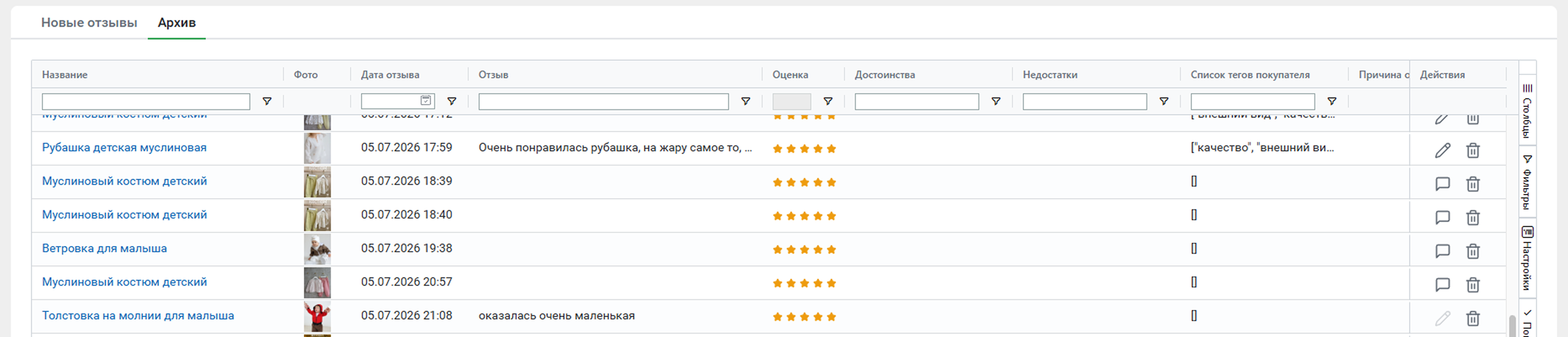Click the Действия column header
The height and width of the screenshot is (337, 1568).
coord(1442,74)
